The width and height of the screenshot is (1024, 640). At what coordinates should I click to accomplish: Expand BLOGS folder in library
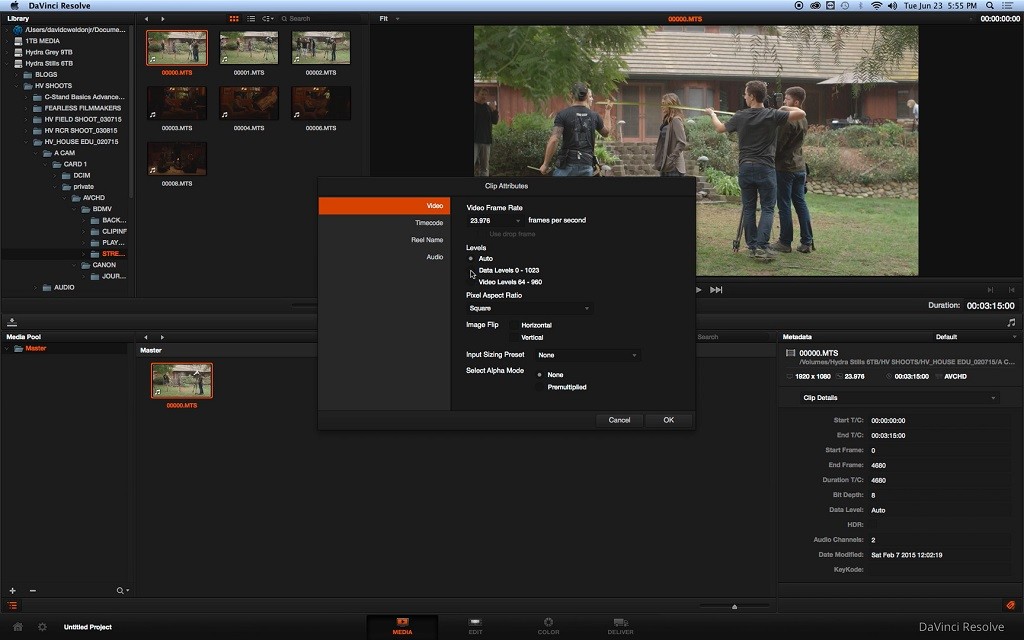point(17,74)
